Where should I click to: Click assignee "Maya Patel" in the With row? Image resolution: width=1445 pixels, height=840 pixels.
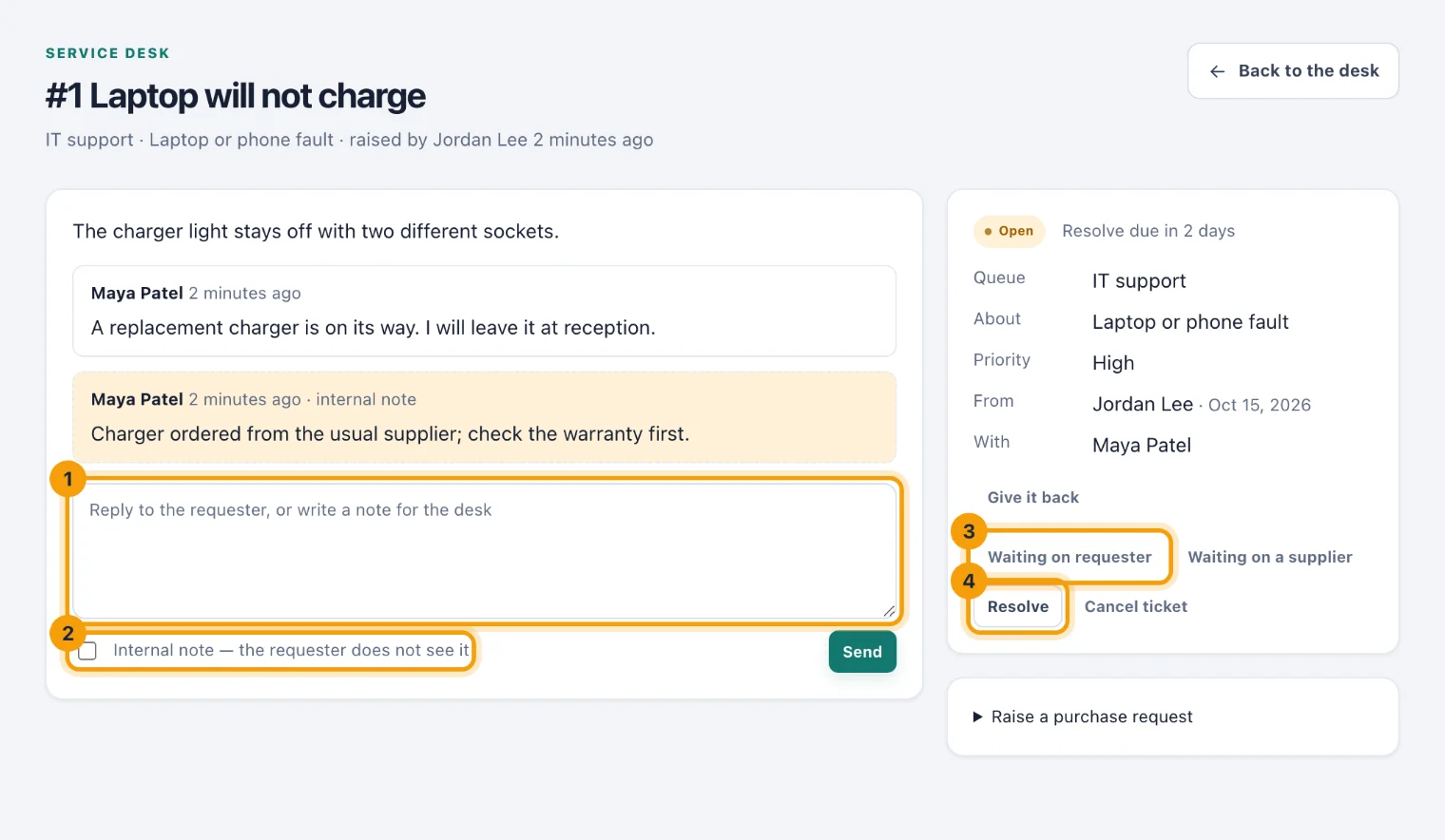pos(1142,445)
